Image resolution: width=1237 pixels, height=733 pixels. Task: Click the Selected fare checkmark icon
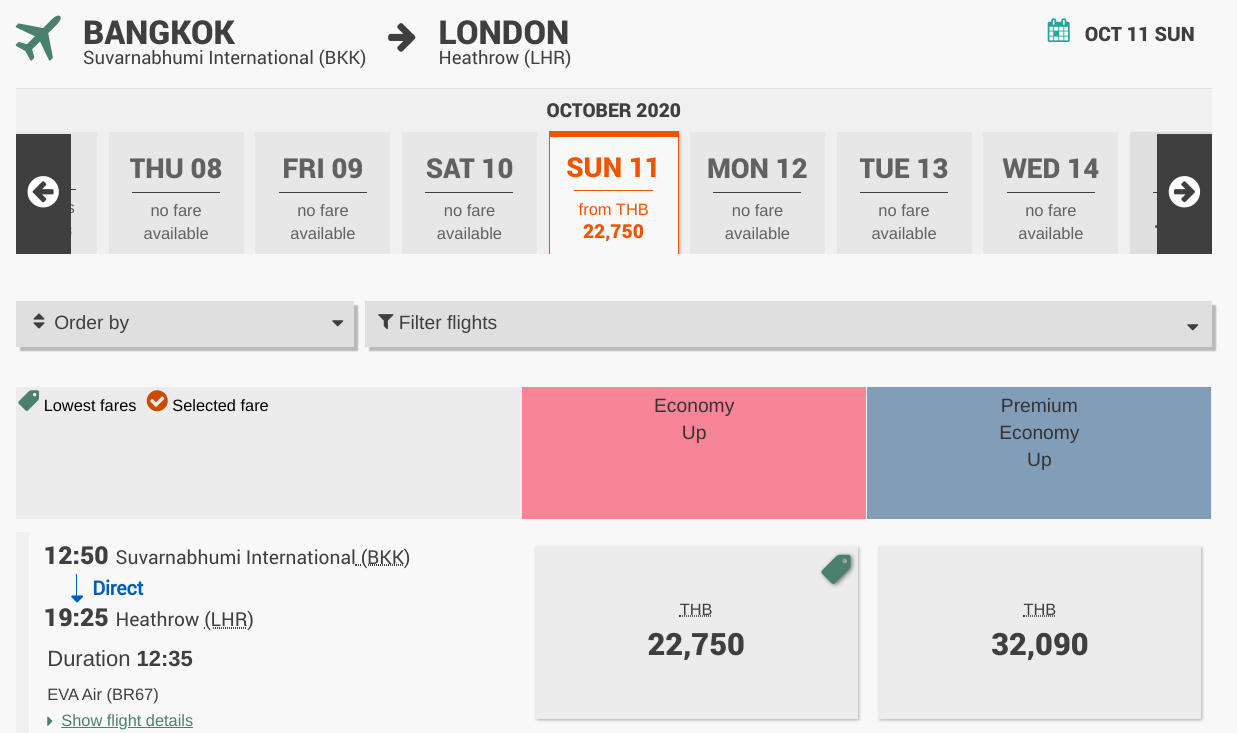(157, 402)
